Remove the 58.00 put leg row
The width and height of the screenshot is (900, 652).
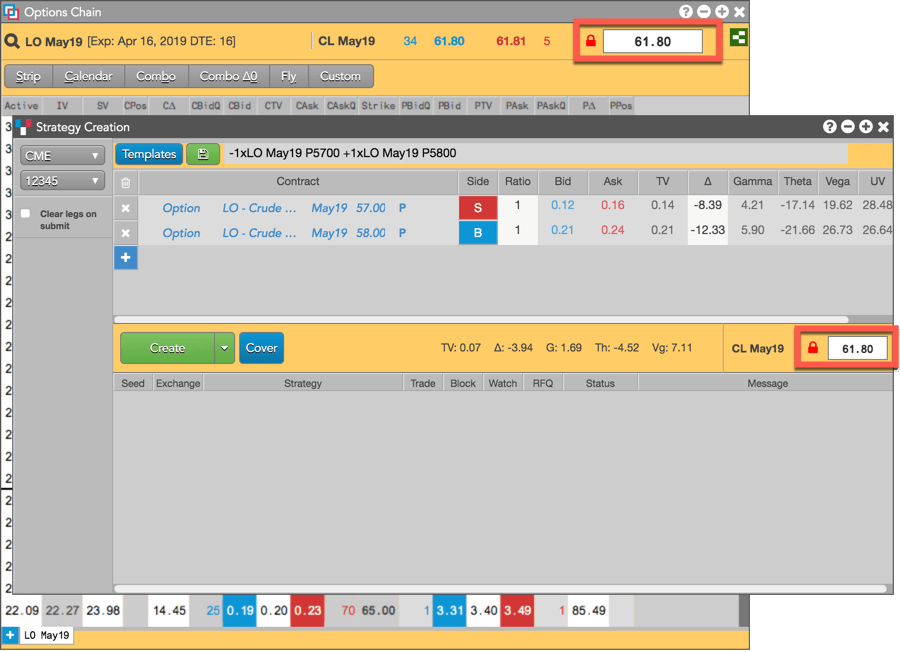(126, 233)
